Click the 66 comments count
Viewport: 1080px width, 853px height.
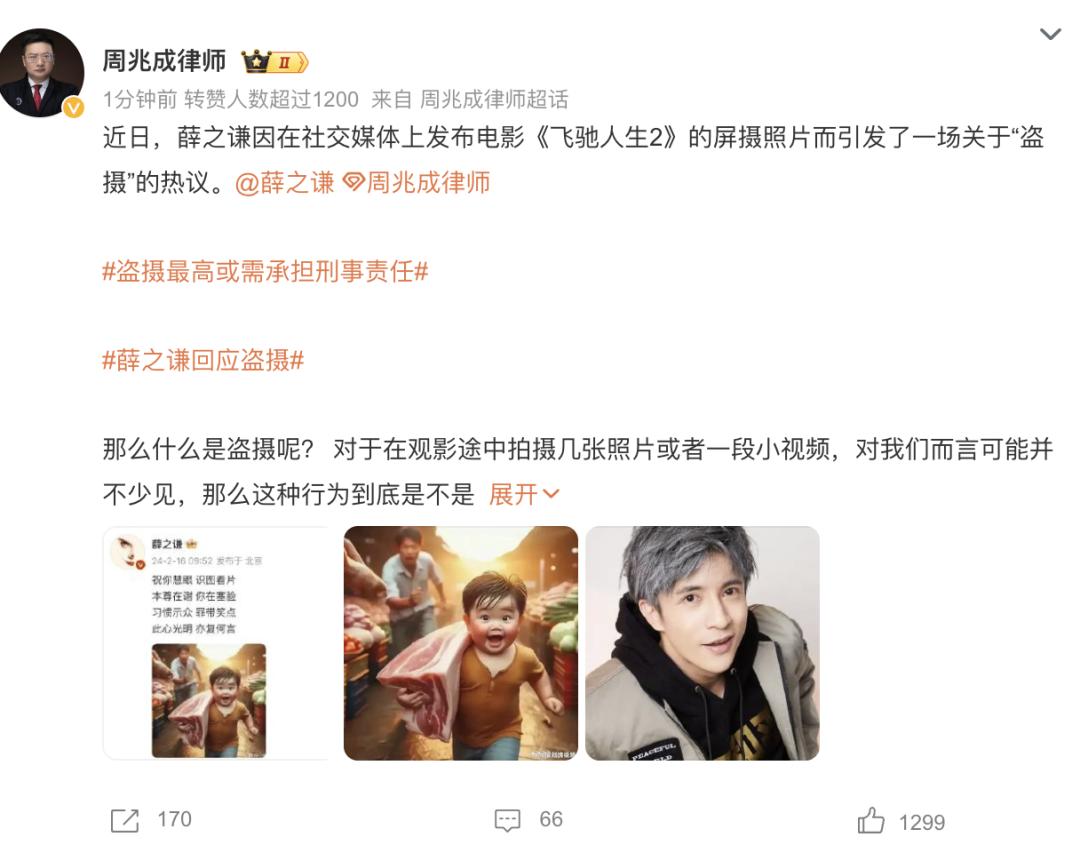click(551, 819)
